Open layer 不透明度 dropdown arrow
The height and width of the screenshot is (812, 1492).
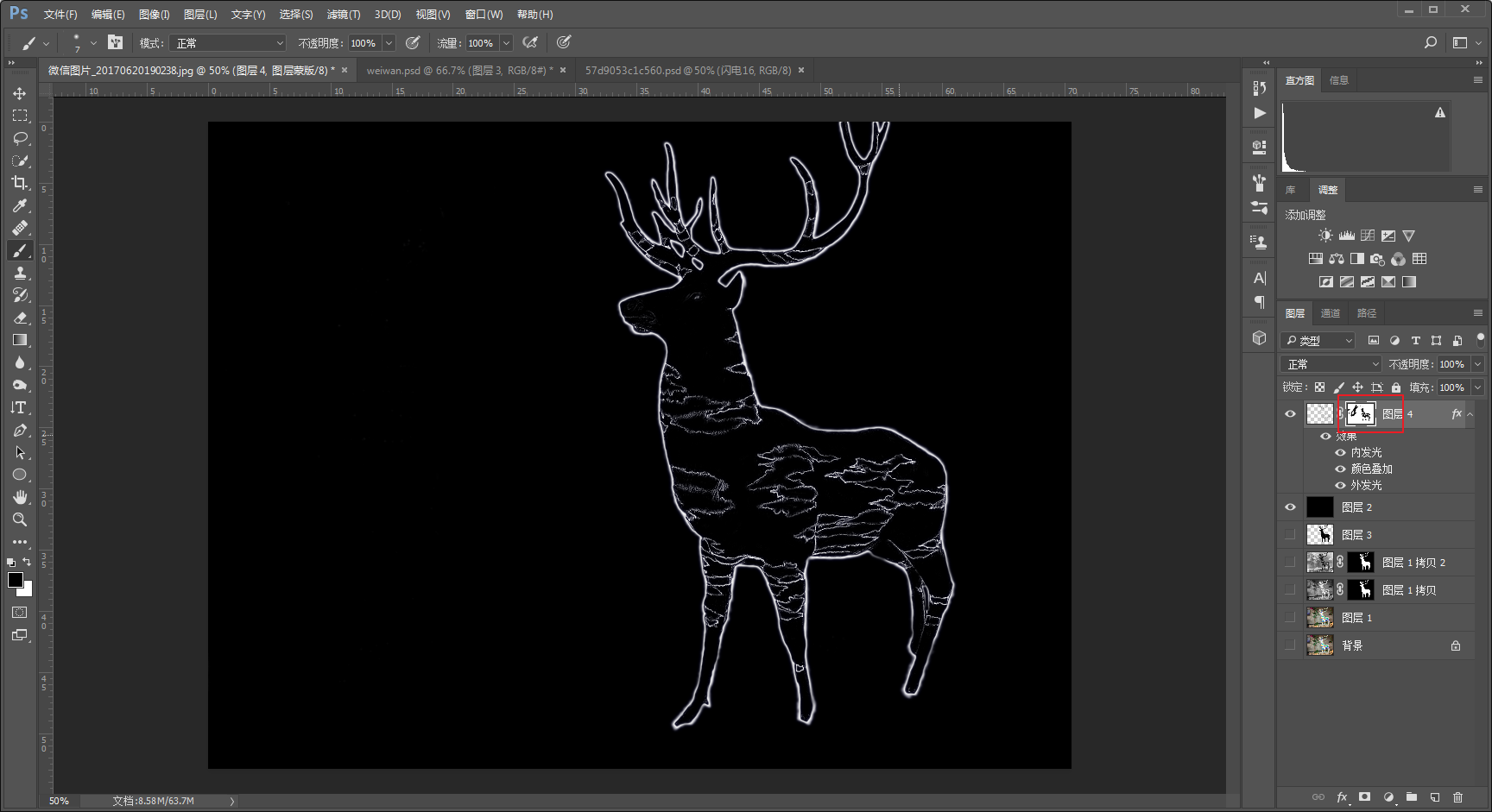click(1477, 364)
